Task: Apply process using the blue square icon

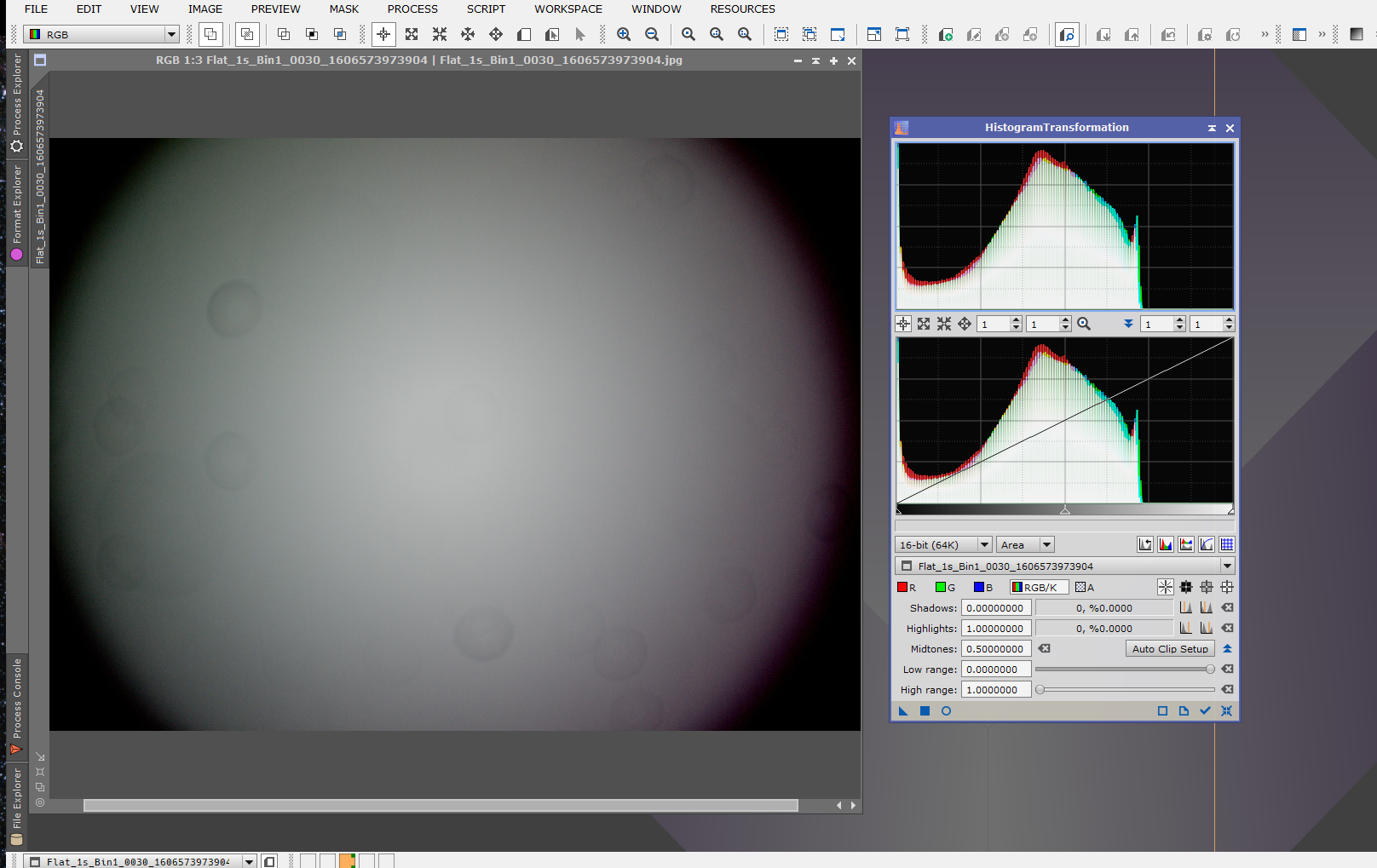Action: 925,711
